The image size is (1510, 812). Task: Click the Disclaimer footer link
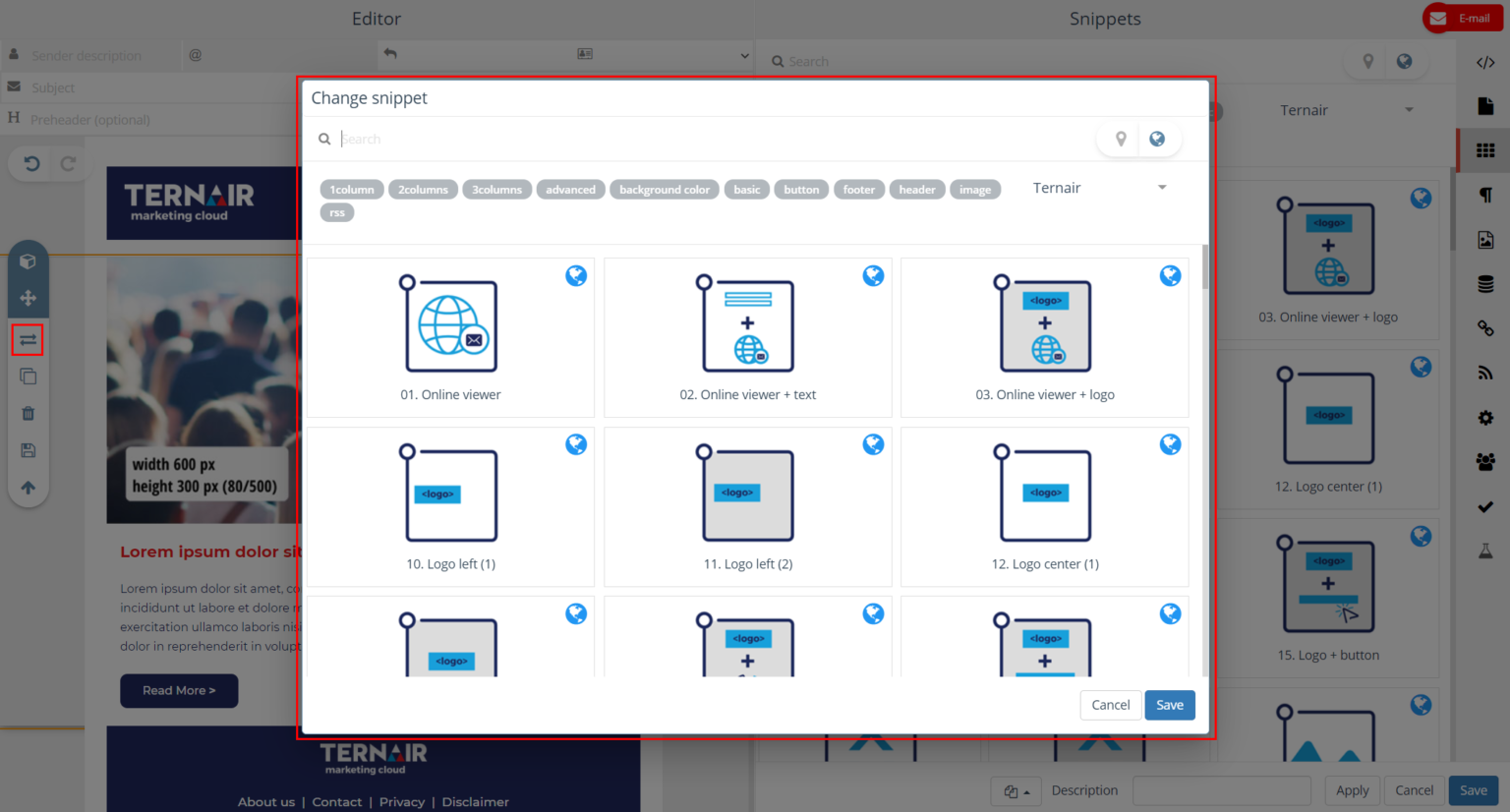click(x=476, y=802)
